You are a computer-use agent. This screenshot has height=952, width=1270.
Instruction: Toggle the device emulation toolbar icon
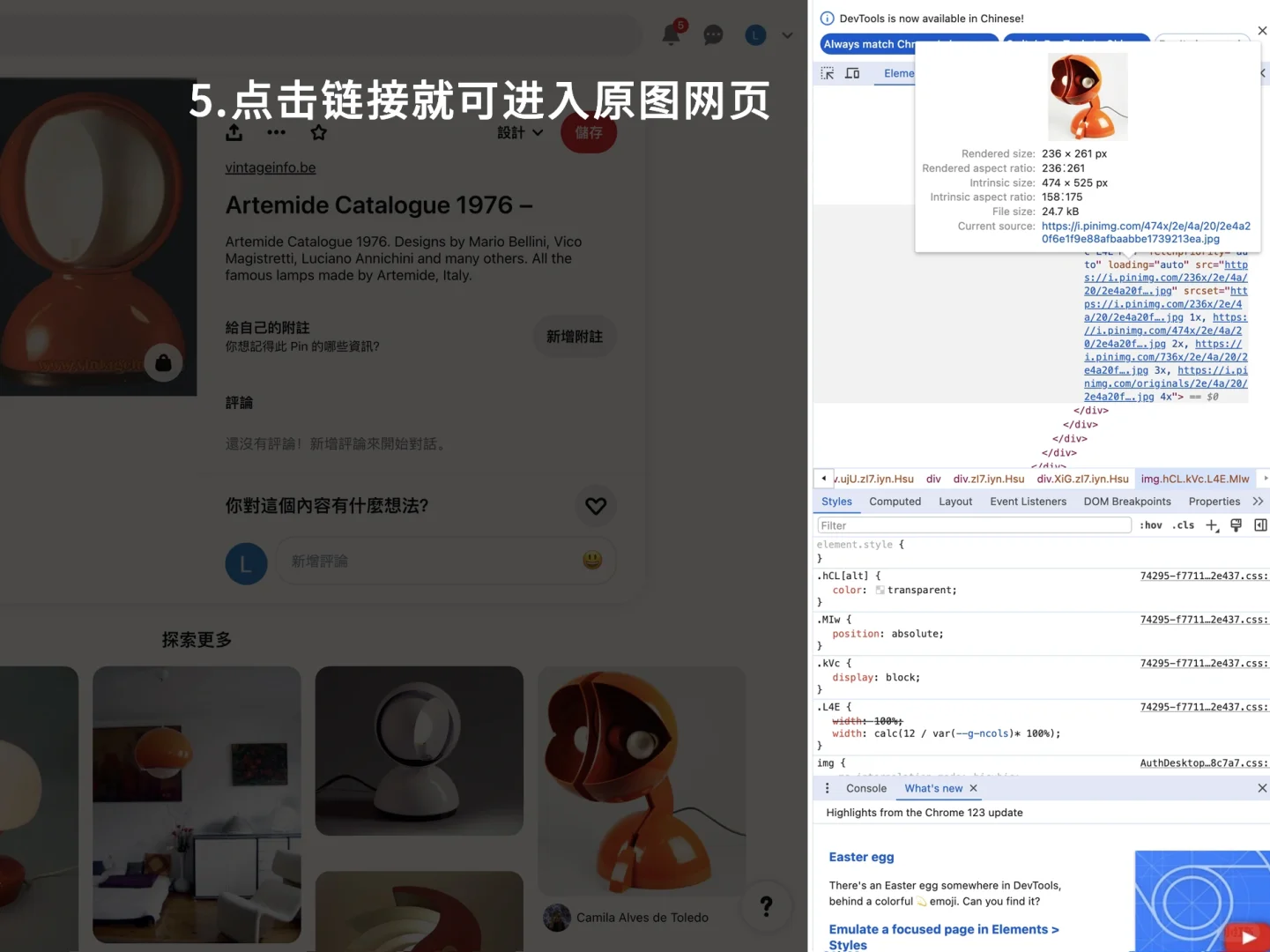point(852,73)
